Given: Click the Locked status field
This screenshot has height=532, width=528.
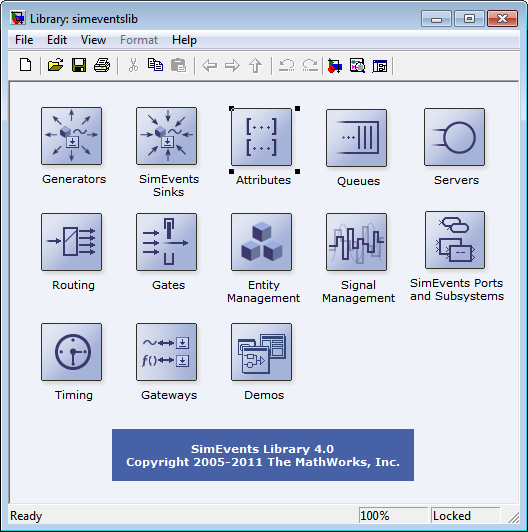Looking at the screenshot, I should tap(465, 516).
